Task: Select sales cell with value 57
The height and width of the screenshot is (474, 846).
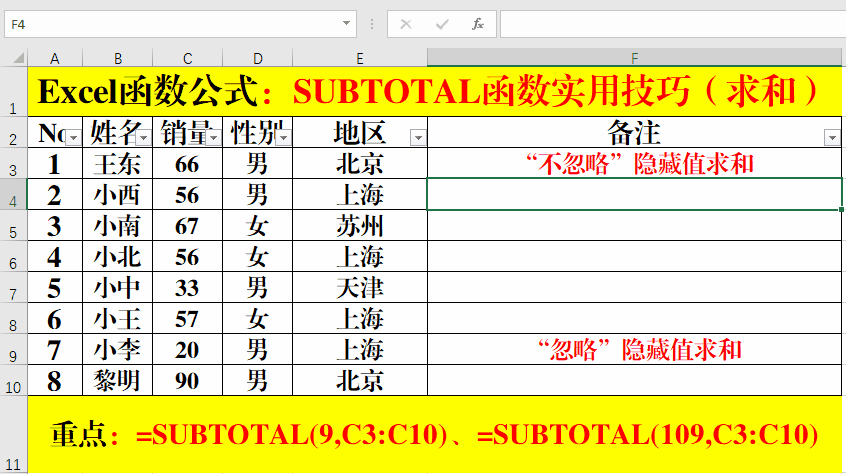Action: pyautogui.click(x=187, y=319)
